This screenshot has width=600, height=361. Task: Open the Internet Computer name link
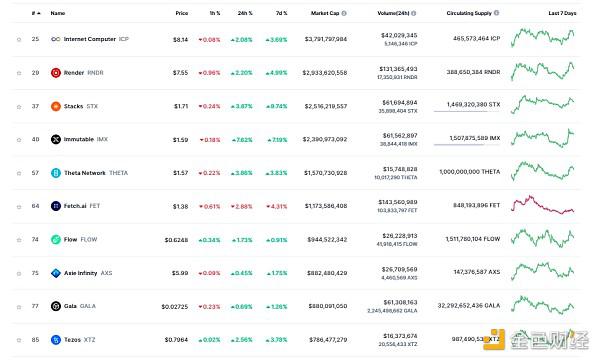pyautogui.click(x=90, y=39)
